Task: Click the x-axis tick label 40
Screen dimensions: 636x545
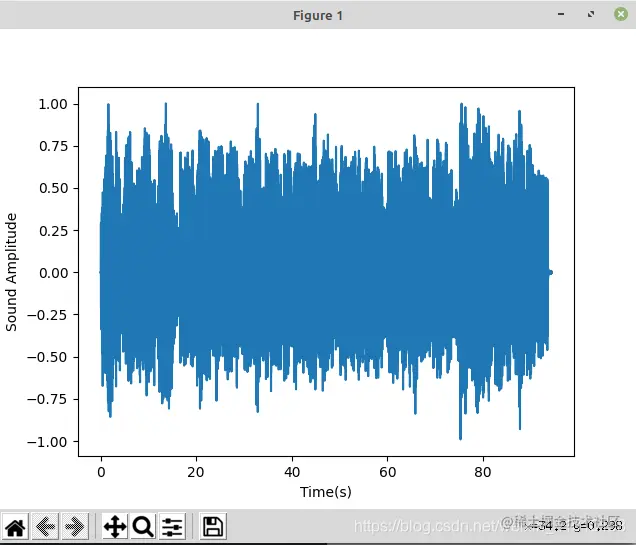Action: (292, 472)
